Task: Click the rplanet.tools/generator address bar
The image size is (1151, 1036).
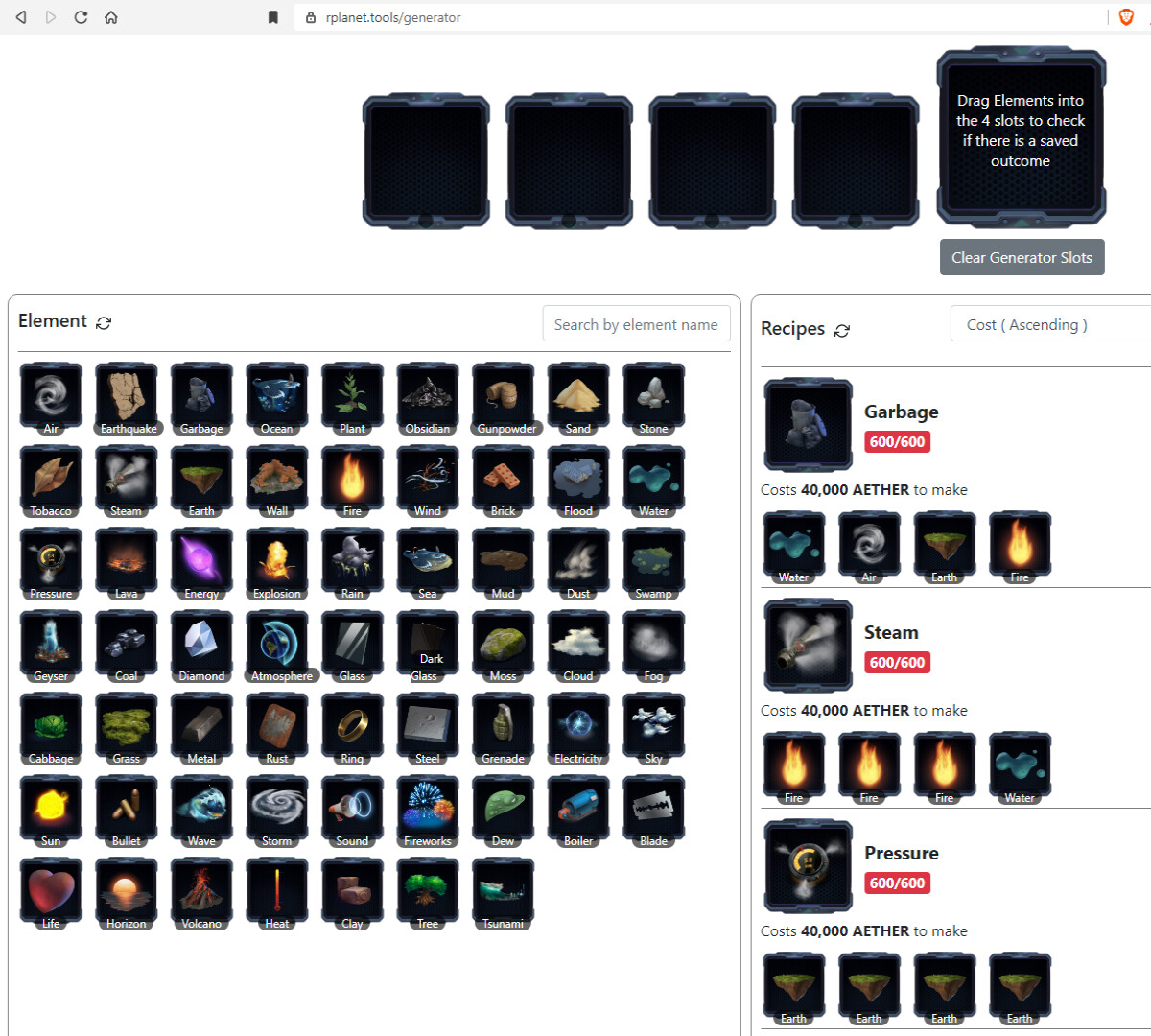Action: pyautogui.click(x=700, y=17)
